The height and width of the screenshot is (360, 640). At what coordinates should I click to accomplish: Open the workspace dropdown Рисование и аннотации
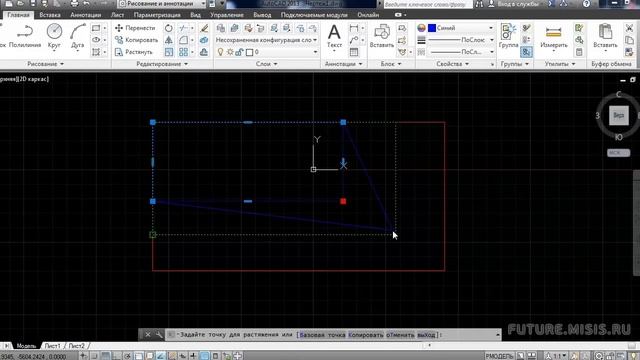click(x=162, y=4)
